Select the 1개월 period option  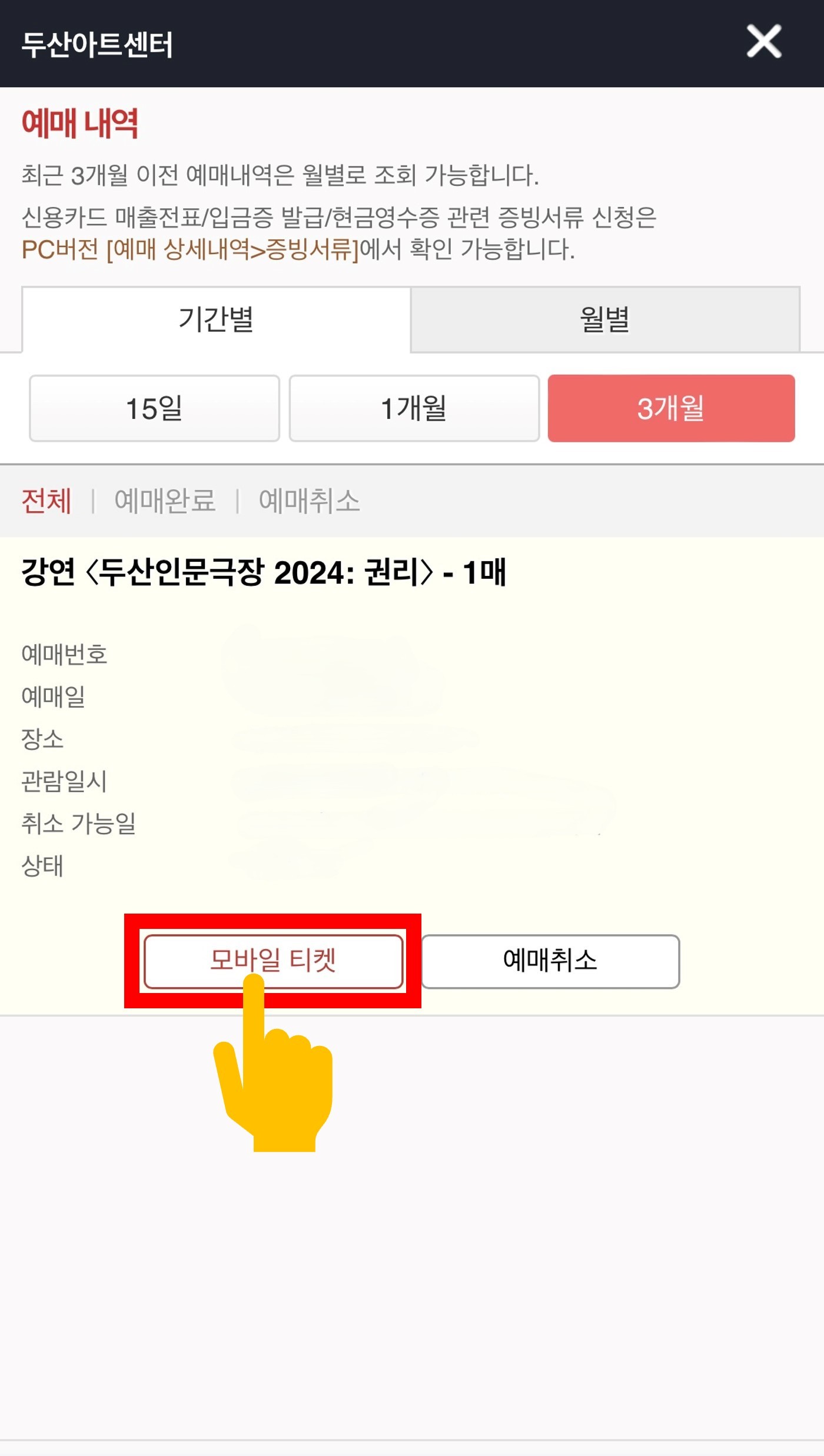[x=414, y=408]
